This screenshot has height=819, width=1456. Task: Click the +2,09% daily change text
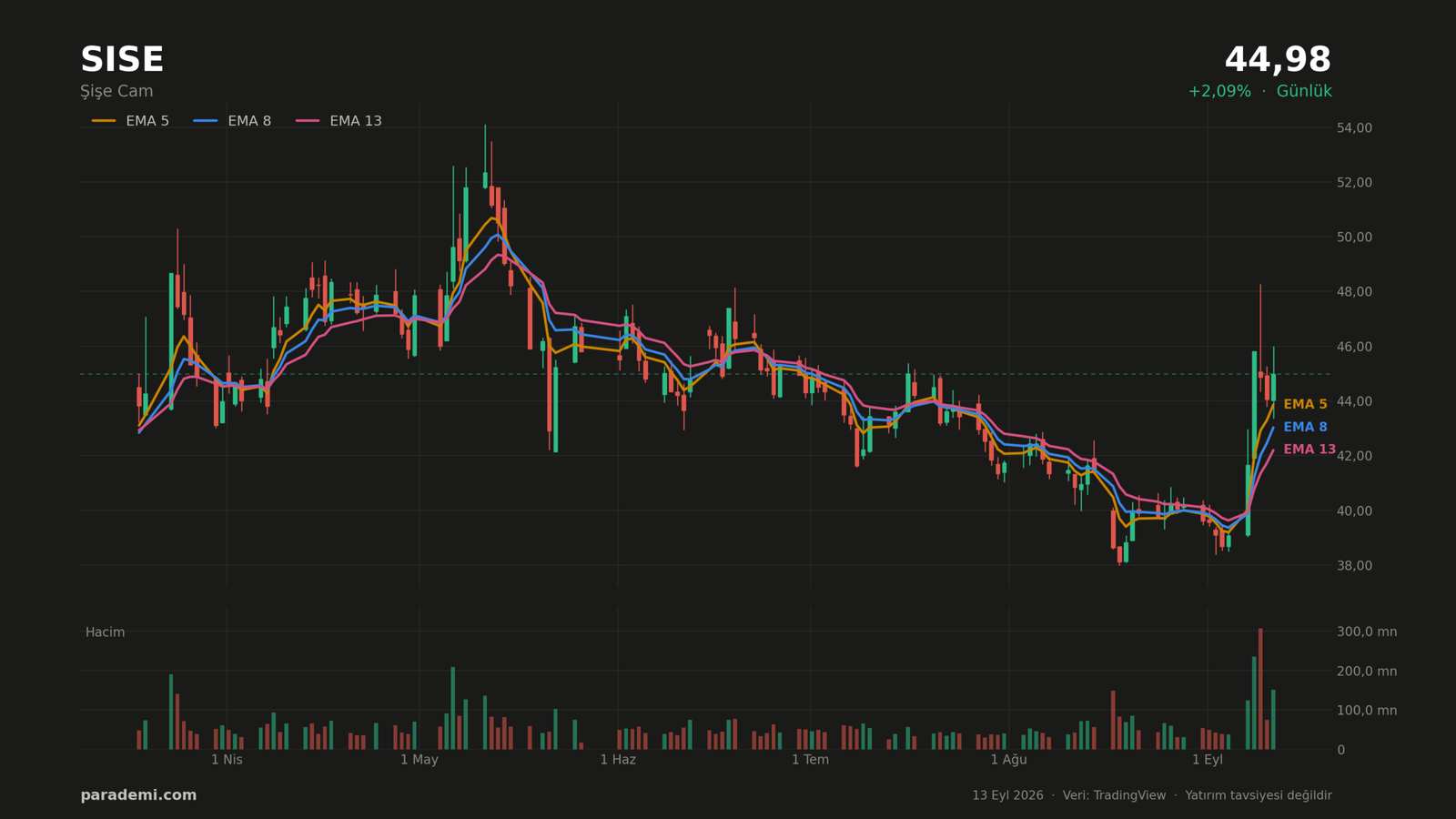click(1219, 91)
